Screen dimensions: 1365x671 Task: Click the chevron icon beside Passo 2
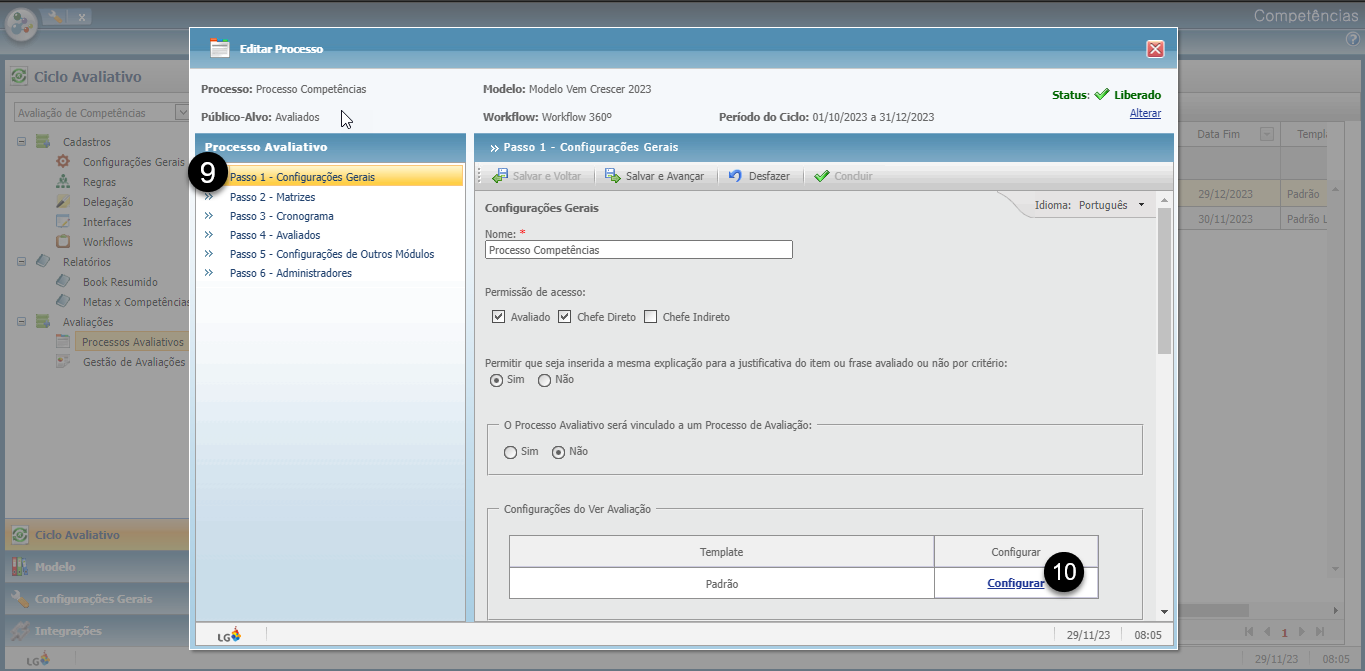[x=209, y=197]
